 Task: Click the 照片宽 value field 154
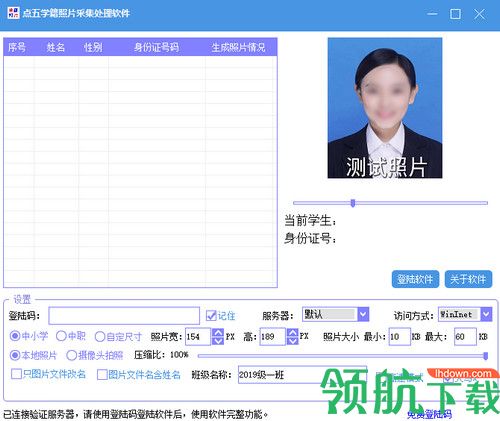(x=198, y=336)
